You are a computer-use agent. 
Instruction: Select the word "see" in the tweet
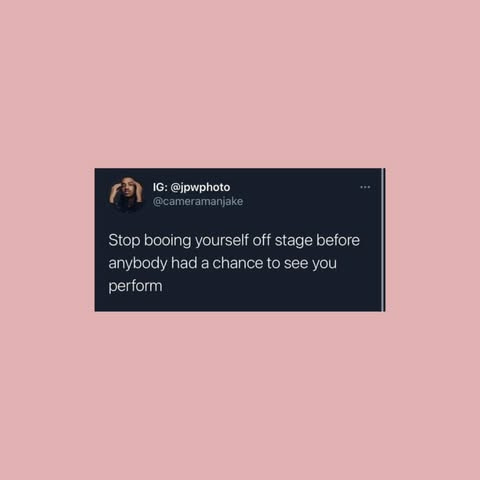point(296,263)
